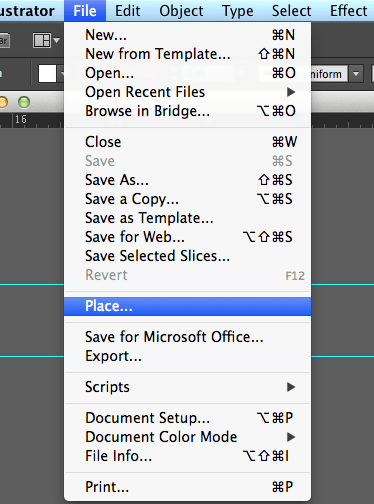Open the Object menu
Image resolution: width=374 pixels, height=504 pixels.
[x=181, y=11]
